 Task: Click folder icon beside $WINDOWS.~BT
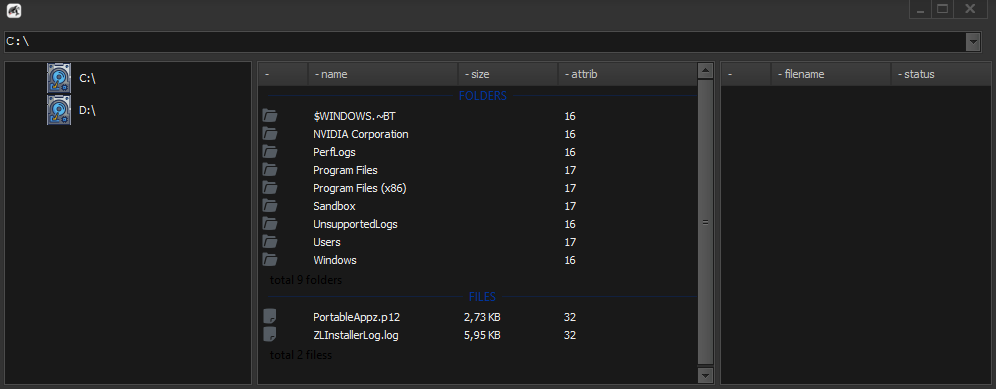pos(270,116)
